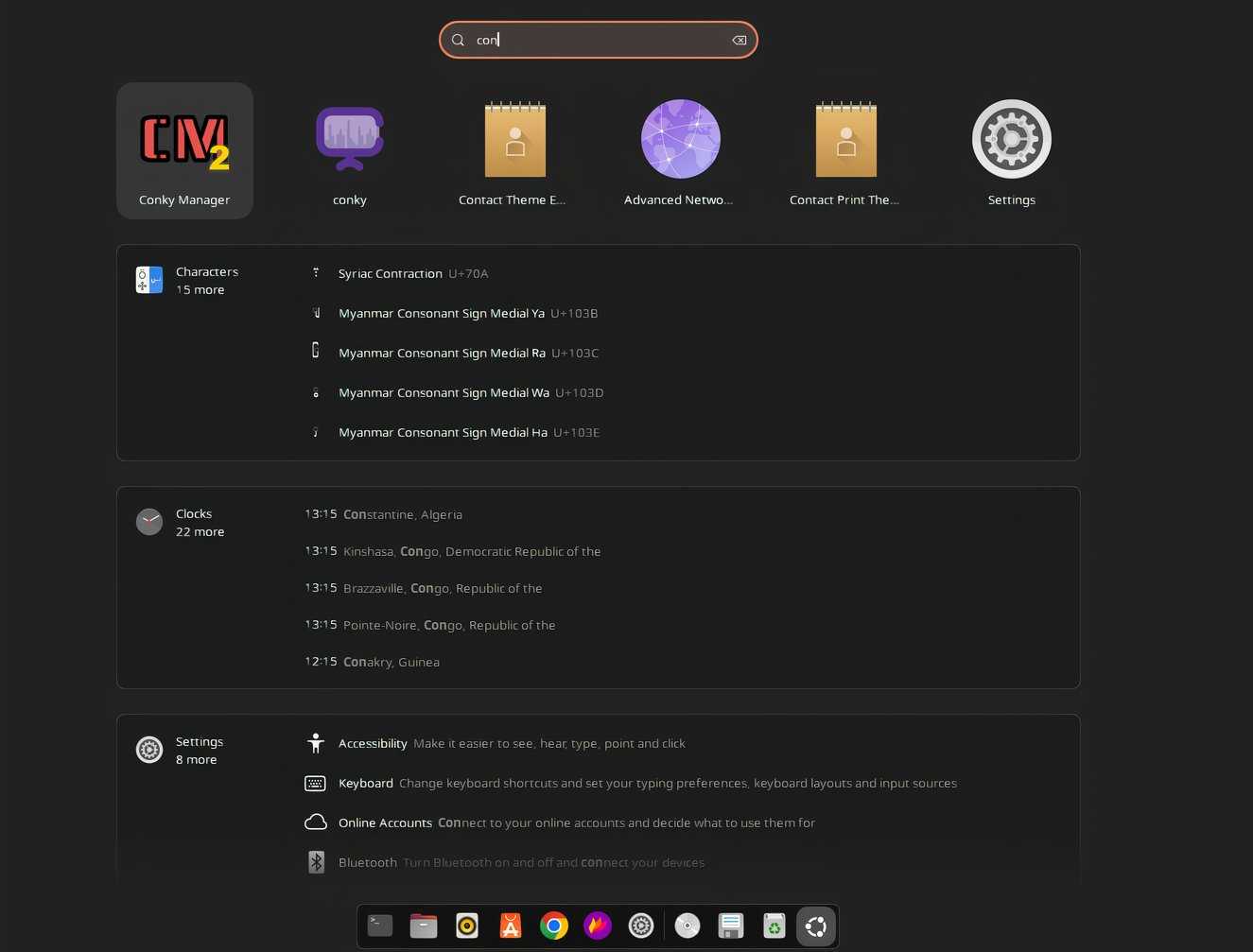Viewport: 1253px width, 952px height.
Task: Open the Clocks app icon beside results
Action: point(148,521)
